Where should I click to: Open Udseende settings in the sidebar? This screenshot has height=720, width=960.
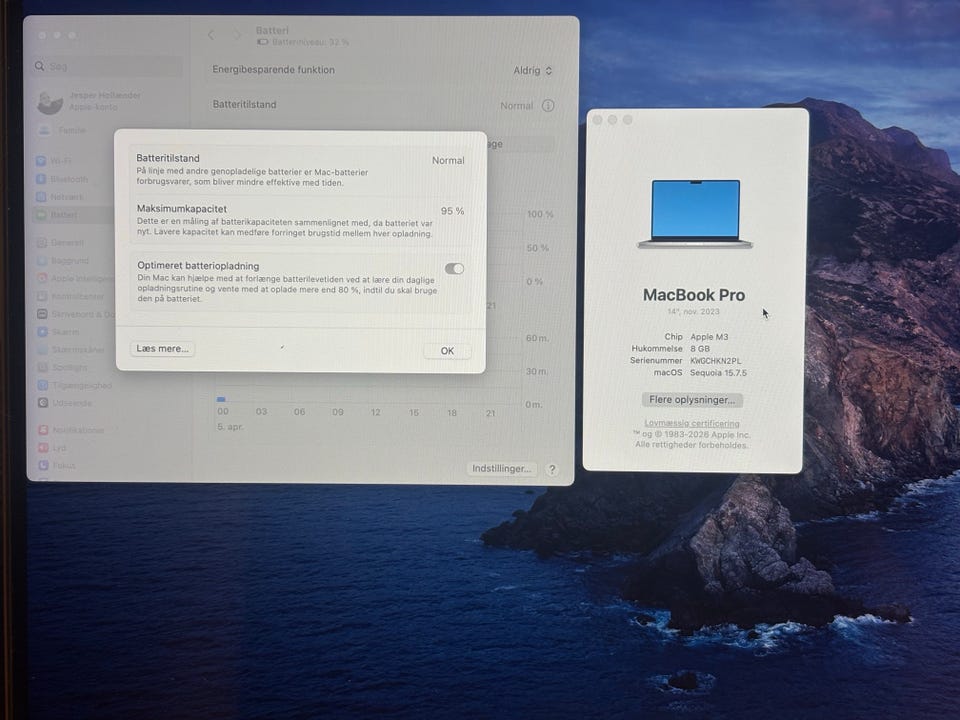click(64, 403)
